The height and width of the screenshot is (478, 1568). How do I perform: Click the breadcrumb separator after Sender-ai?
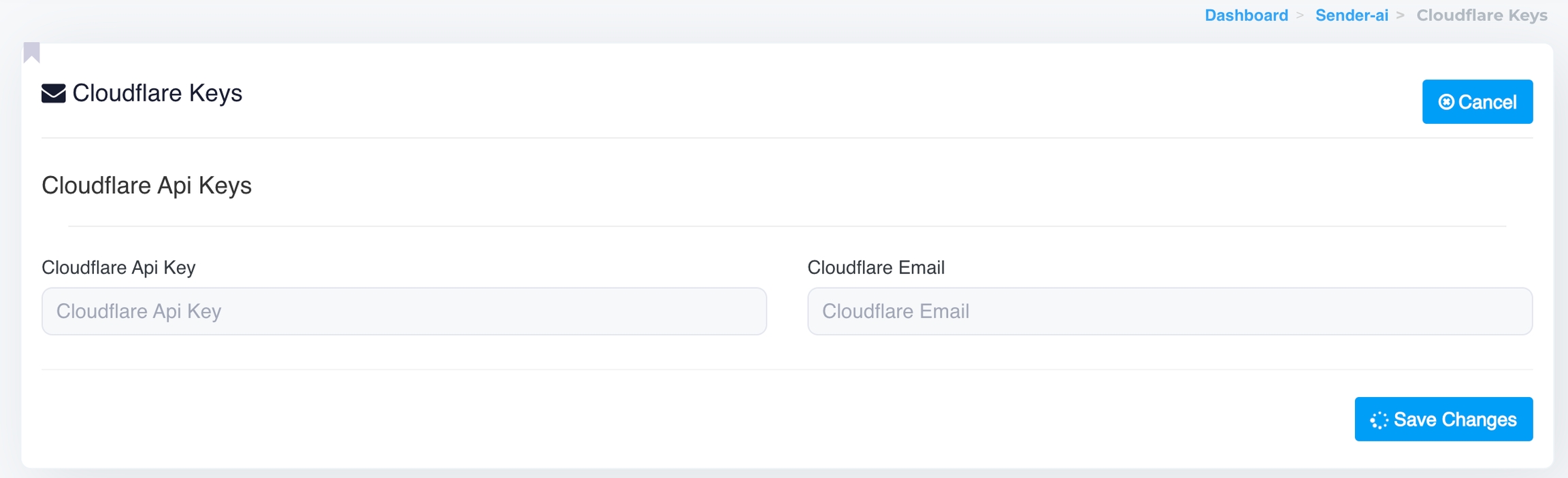point(1401,15)
